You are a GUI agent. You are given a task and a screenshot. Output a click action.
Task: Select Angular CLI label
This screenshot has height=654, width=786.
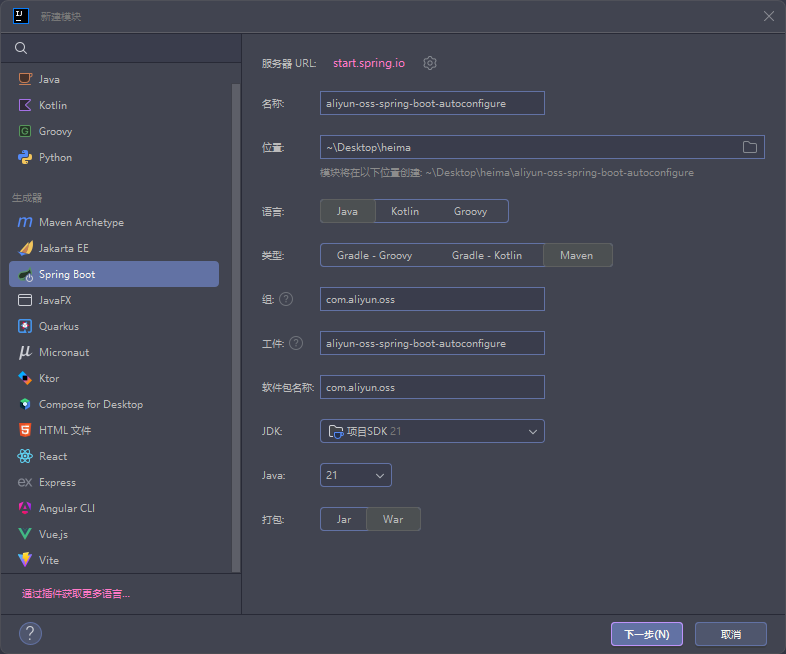pos(67,508)
